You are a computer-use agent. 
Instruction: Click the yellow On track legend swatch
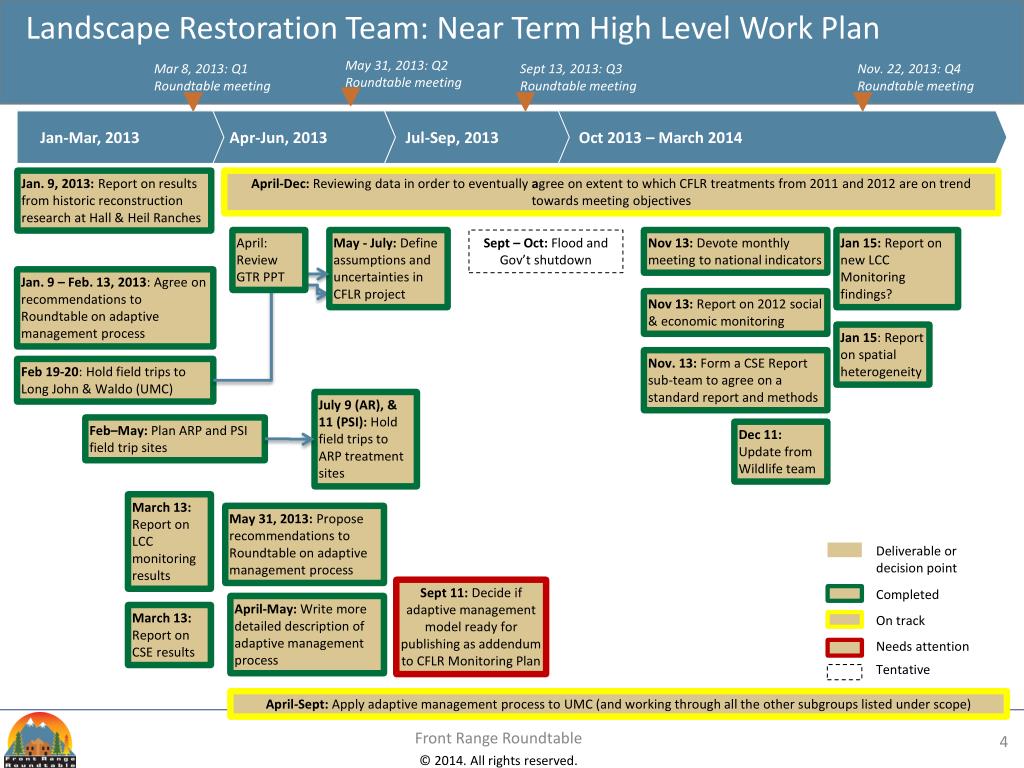point(844,620)
